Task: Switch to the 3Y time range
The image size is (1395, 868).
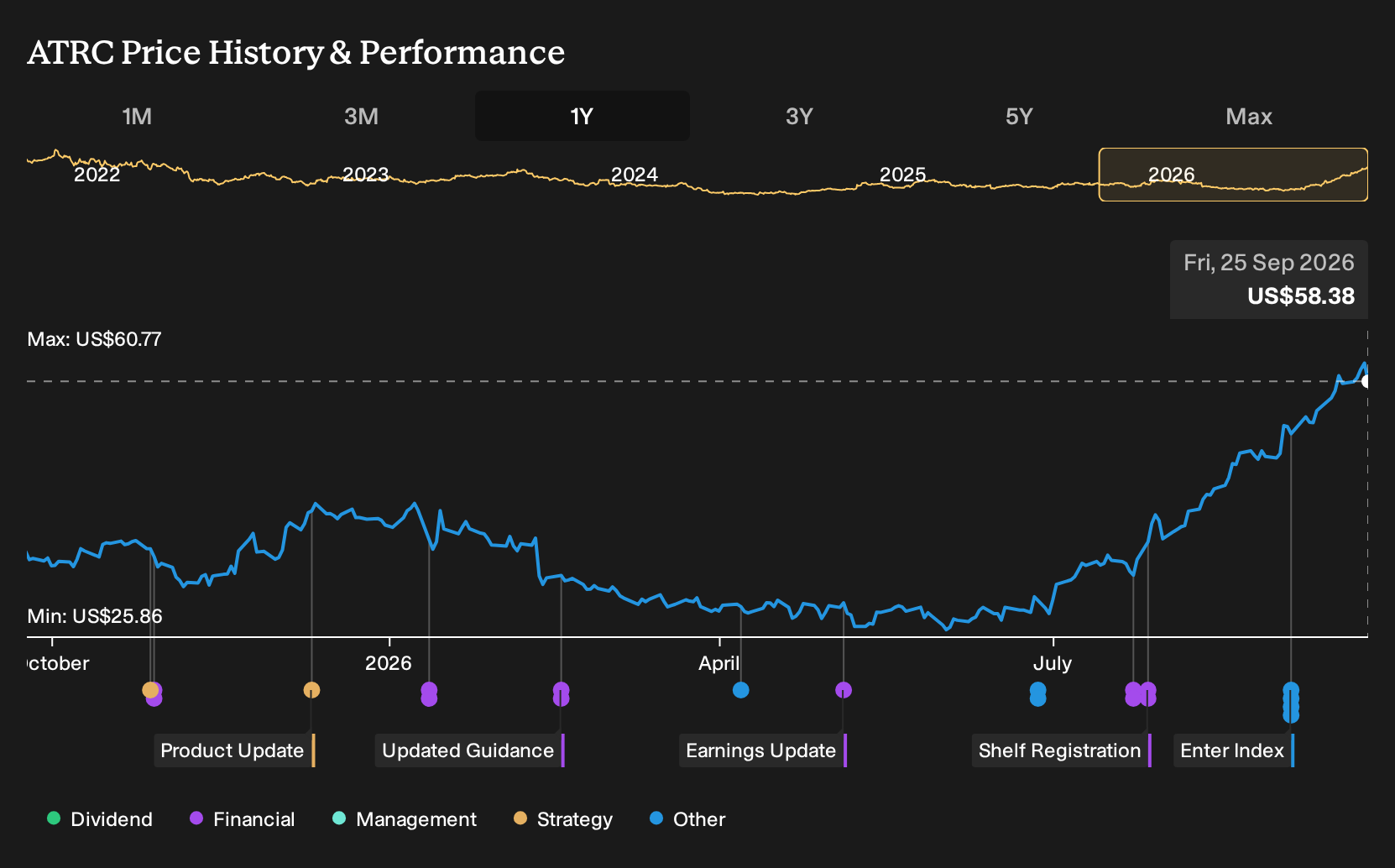Action: coord(799,116)
